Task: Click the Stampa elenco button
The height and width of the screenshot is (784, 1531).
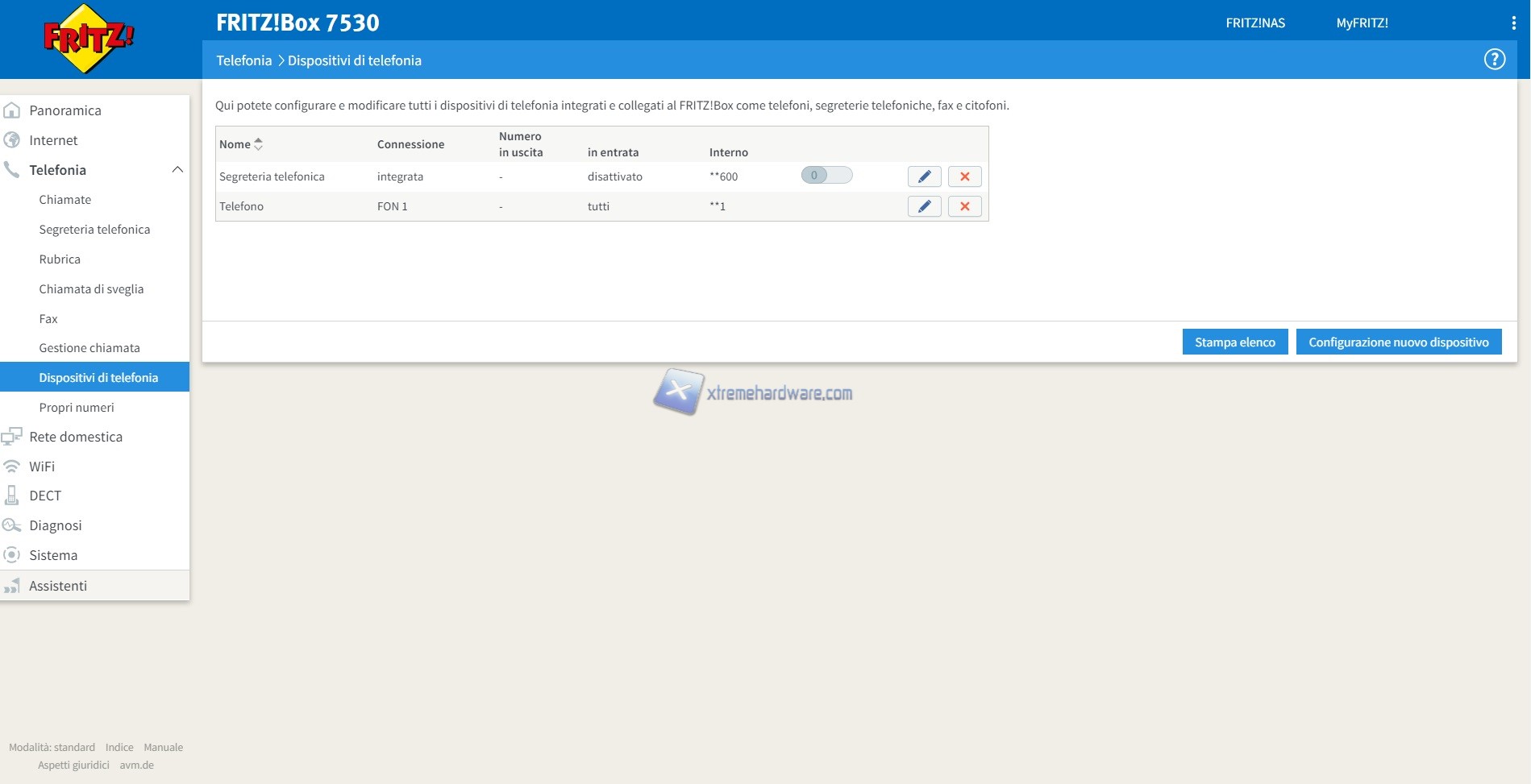Action: point(1234,342)
